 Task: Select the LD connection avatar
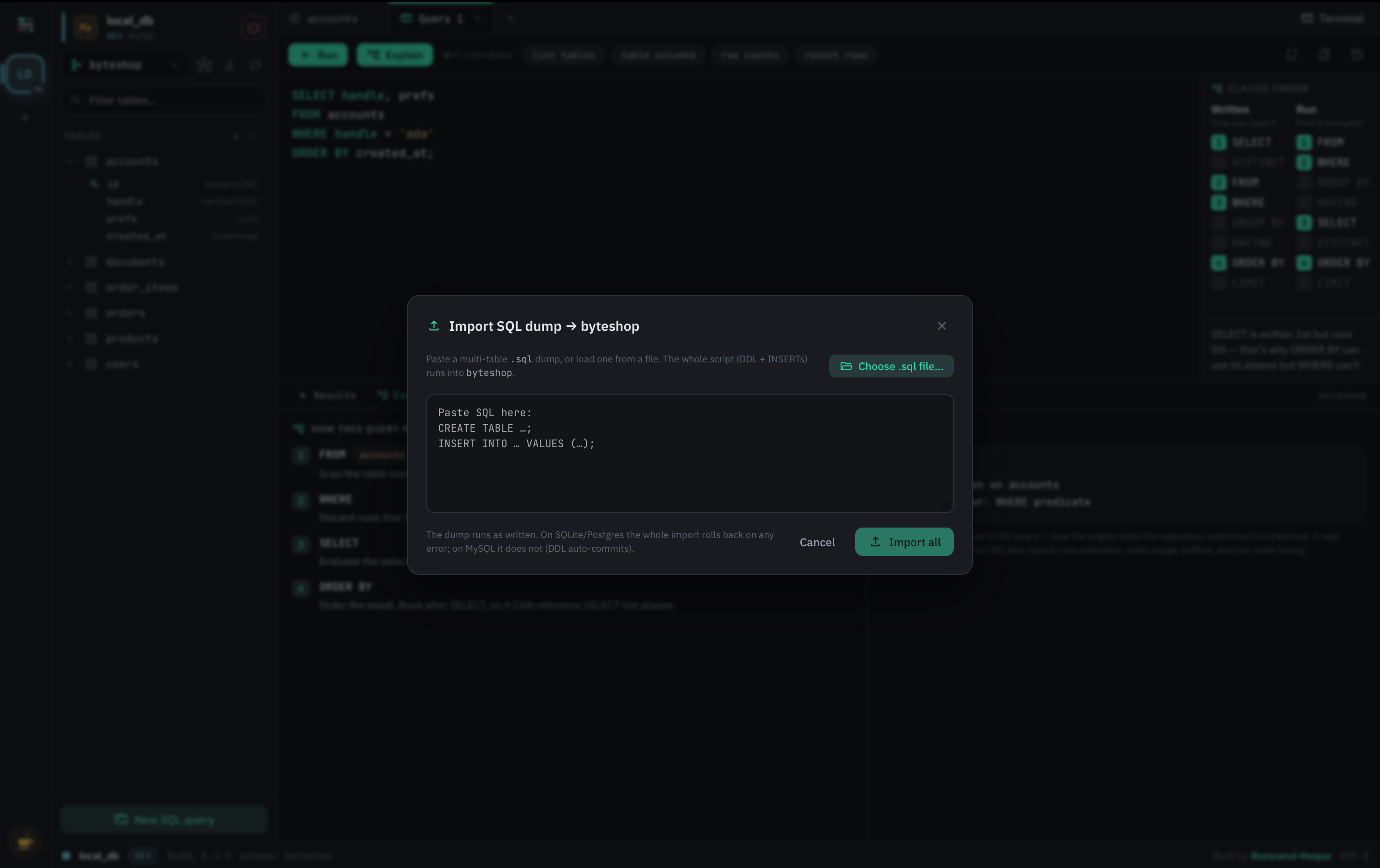pyautogui.click(x=24, y=74)
